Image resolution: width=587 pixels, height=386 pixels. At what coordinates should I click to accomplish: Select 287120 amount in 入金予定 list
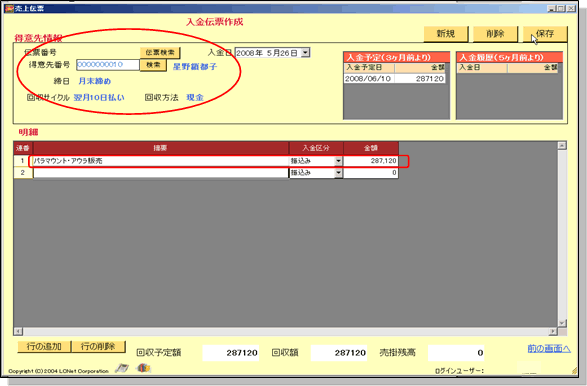pos(420,79)
